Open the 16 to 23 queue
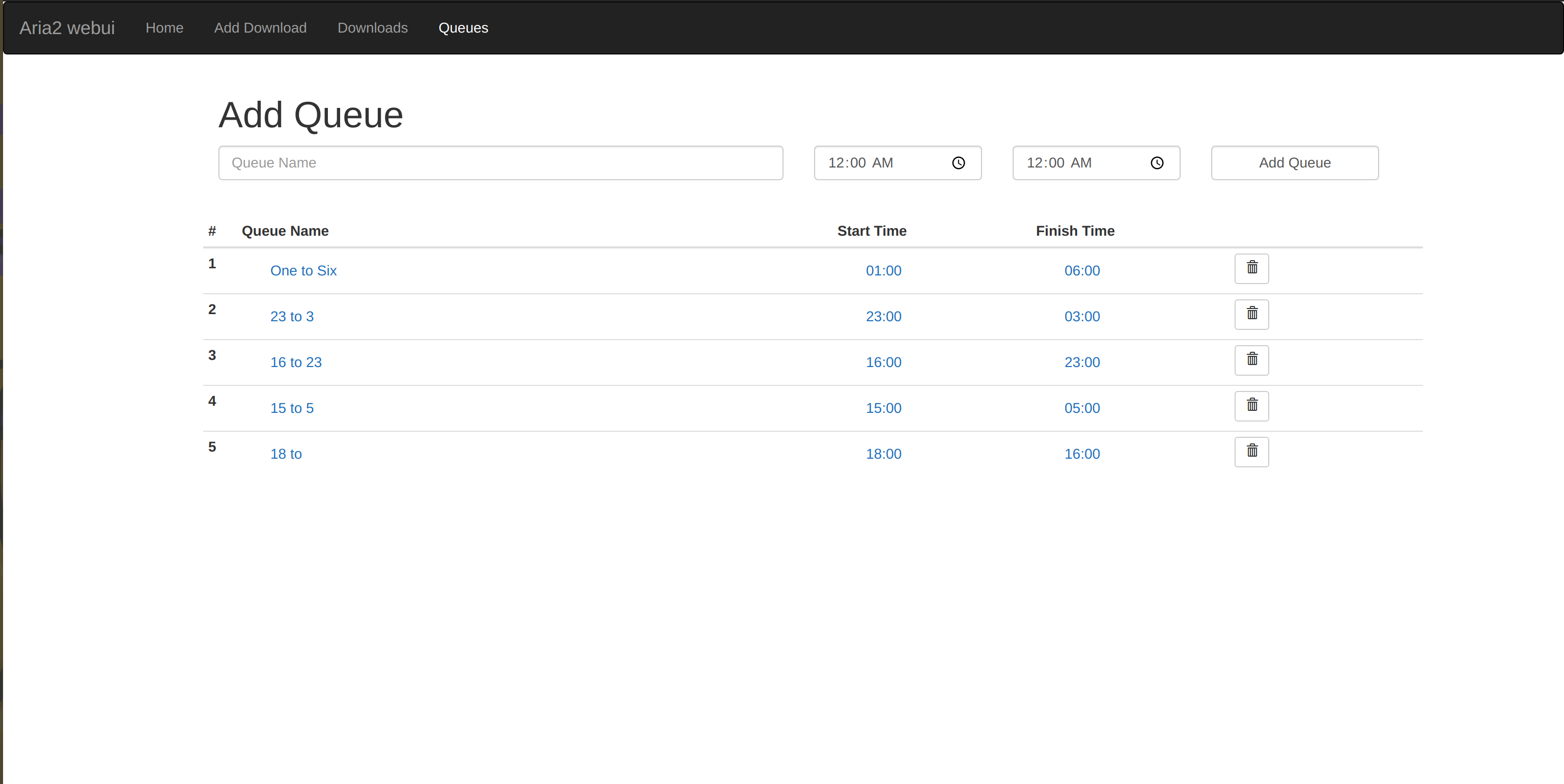 [296, 362]
